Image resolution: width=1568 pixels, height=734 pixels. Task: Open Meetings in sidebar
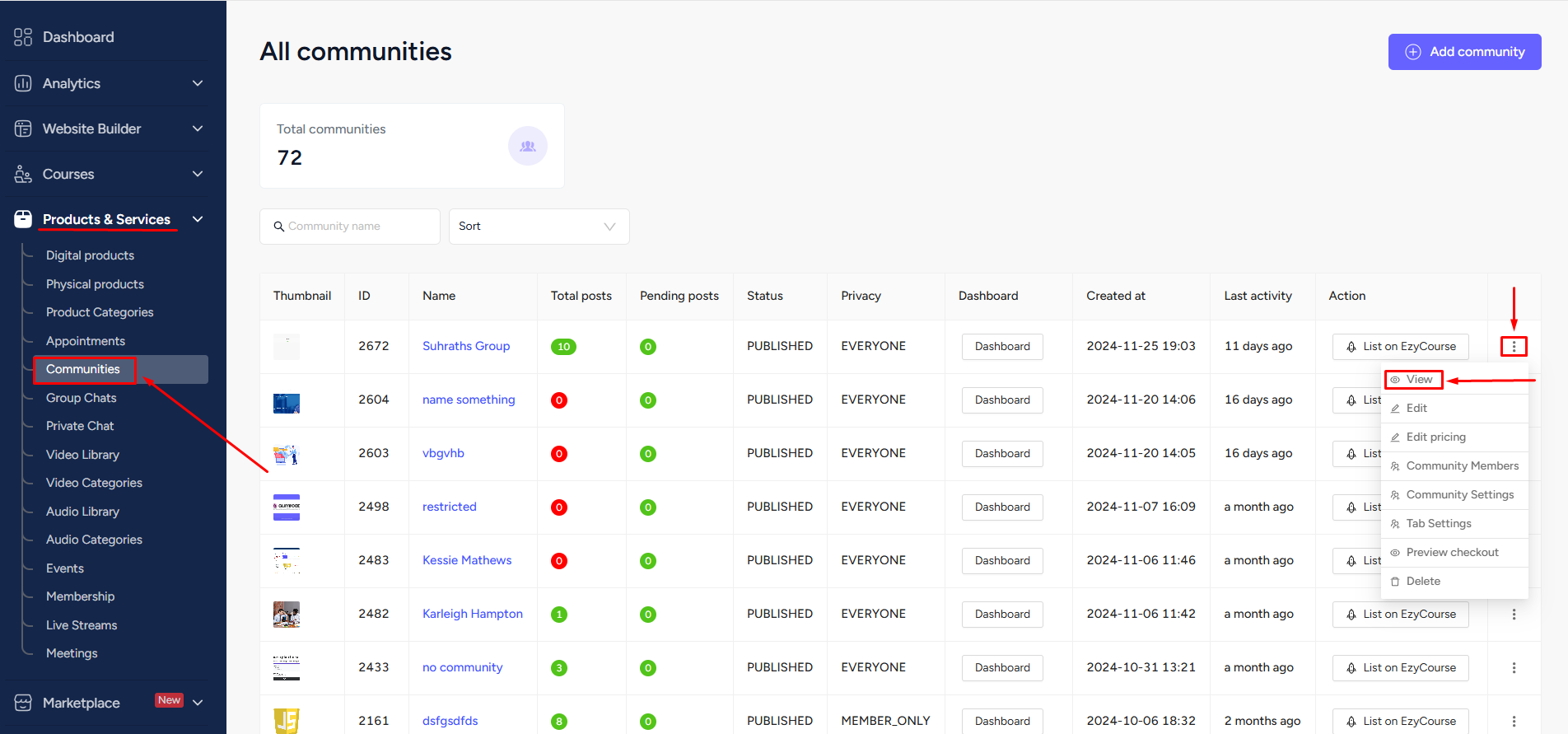tap(72, 653)
